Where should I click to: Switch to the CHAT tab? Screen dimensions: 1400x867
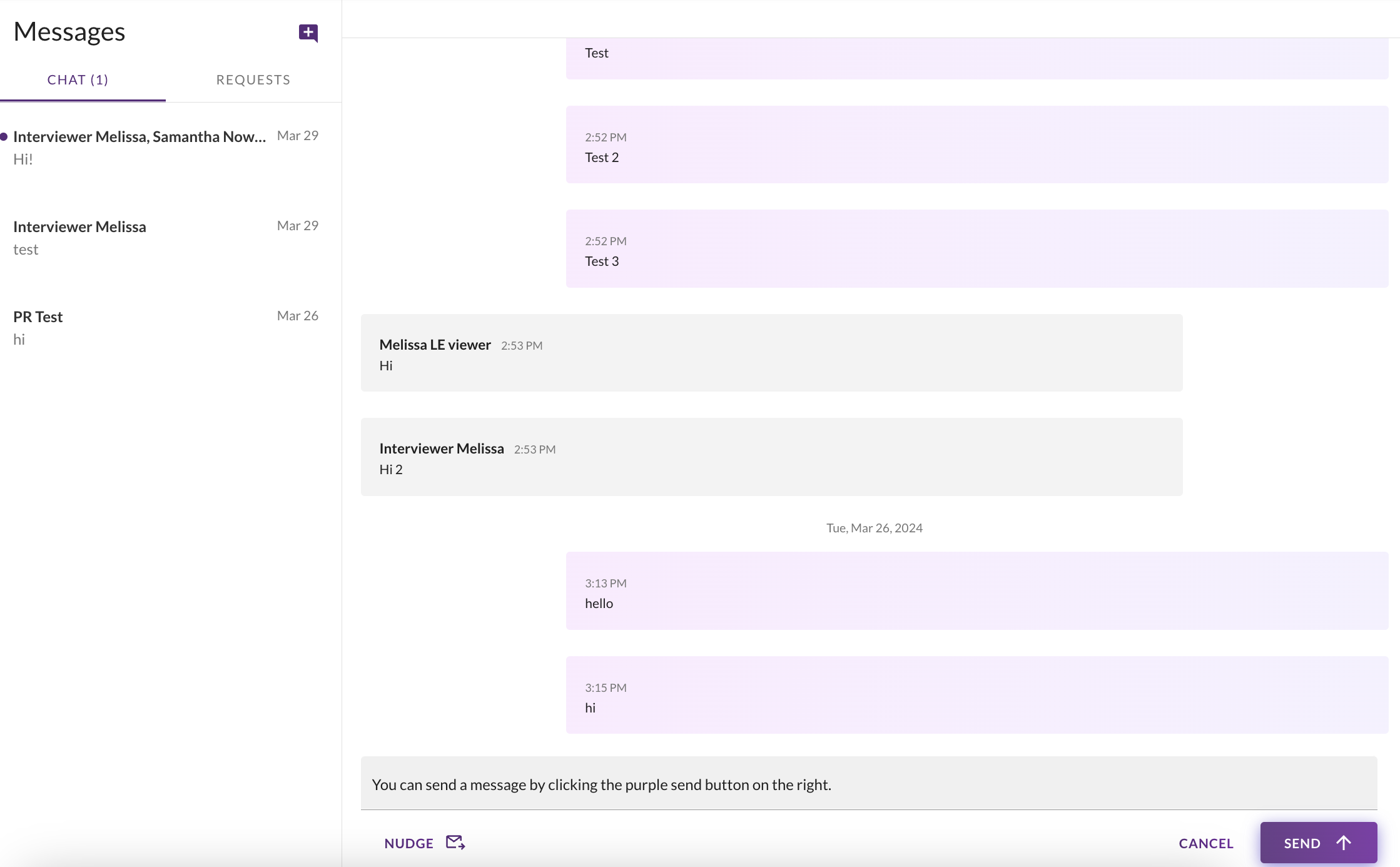tap(78, 79)
